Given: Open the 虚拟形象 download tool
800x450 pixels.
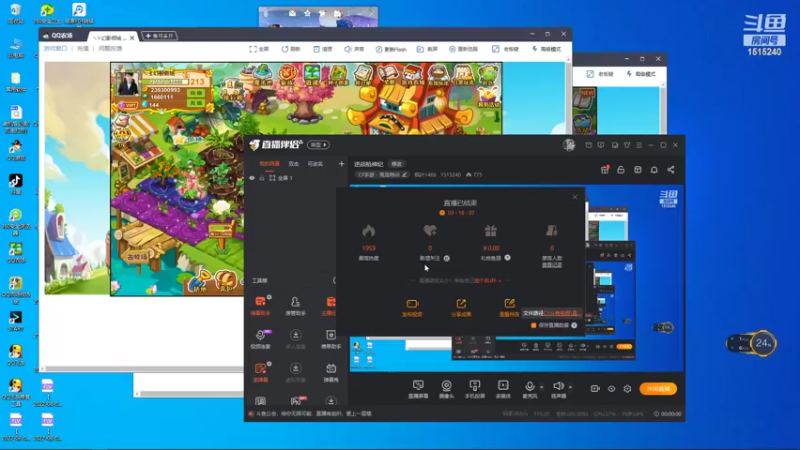Looking at the screenshot, I should coord(295,372).
